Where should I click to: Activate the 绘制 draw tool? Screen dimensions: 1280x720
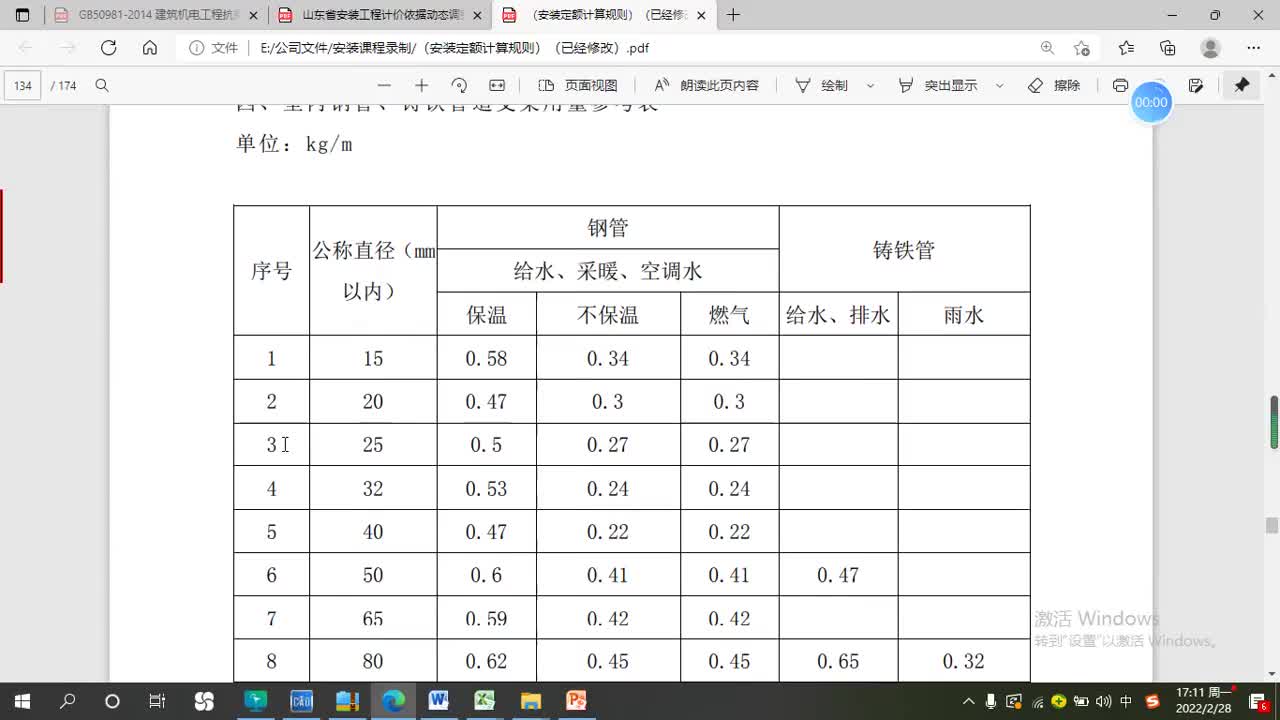(822, 86)
